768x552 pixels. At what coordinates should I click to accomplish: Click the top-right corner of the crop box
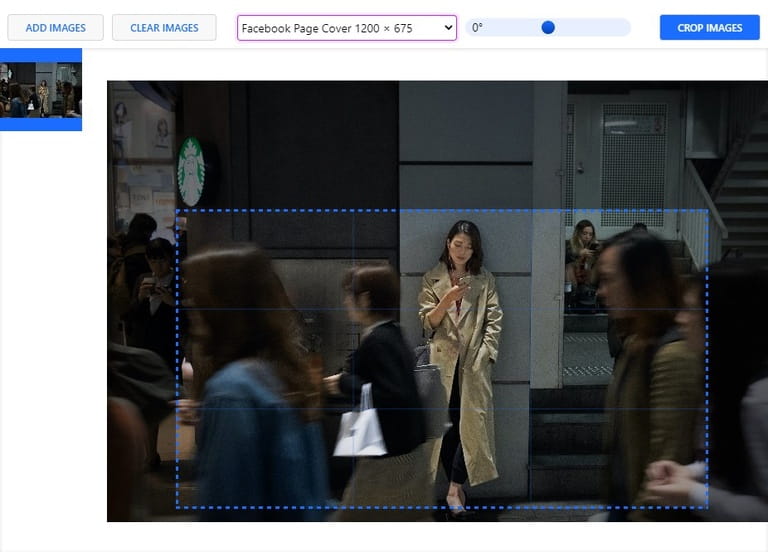pos(707,211)
